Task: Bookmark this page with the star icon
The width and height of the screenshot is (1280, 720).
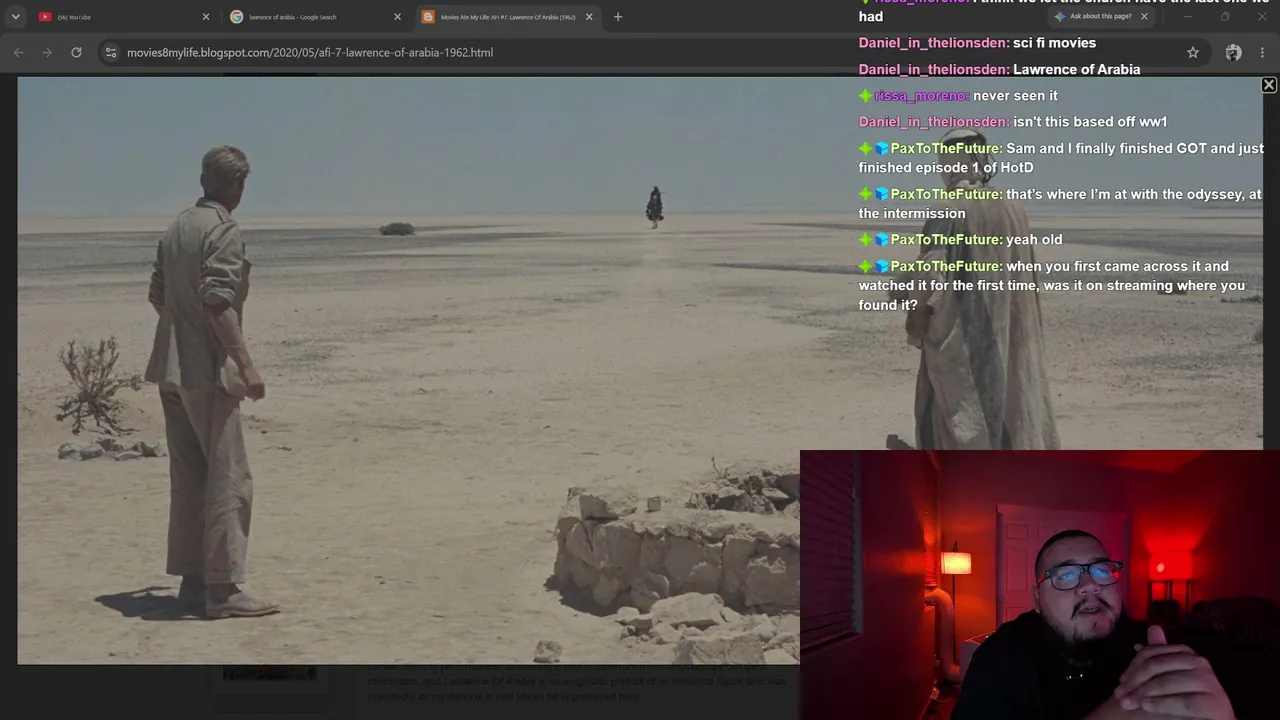Action: [1193, 52]
